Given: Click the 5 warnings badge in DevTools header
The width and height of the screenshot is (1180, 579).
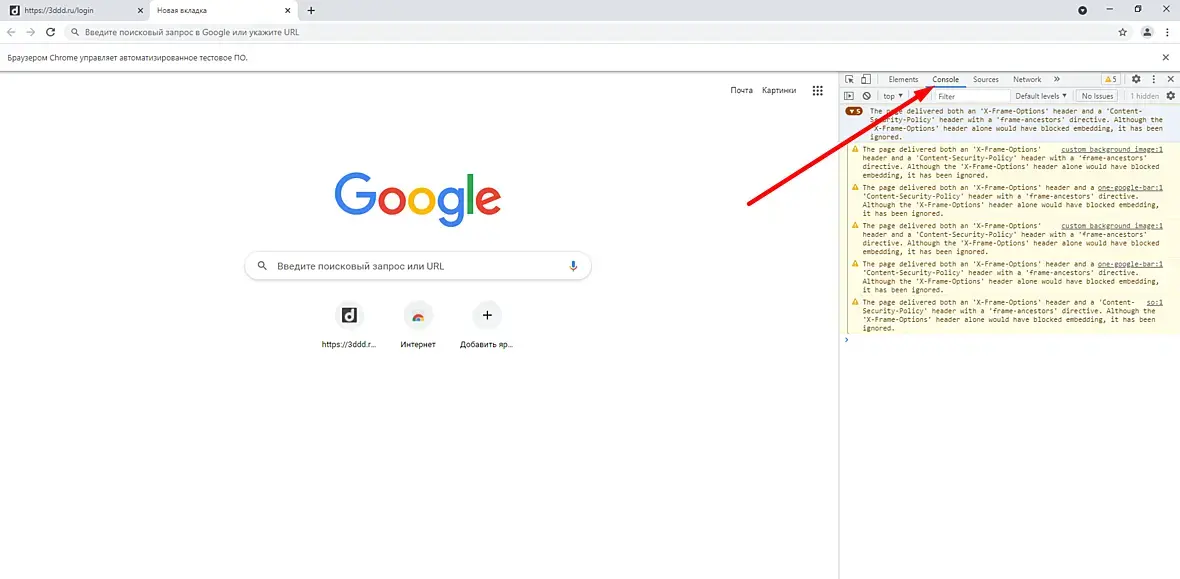Looking at the screenshot, I should coord(1111,79).
